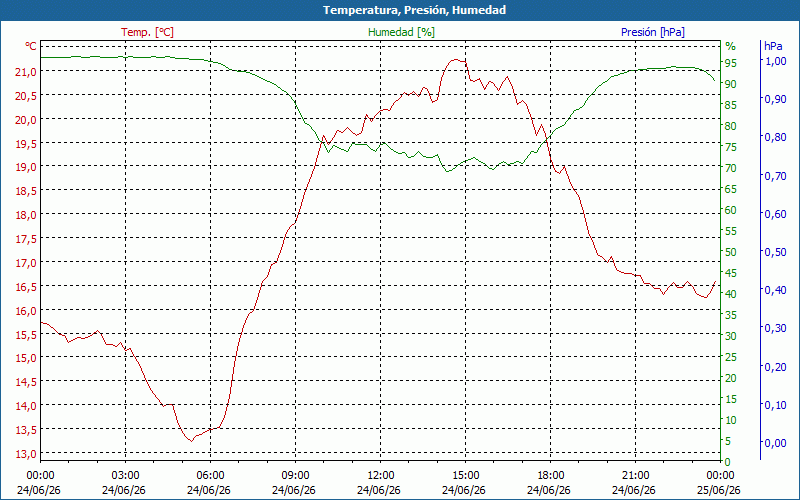
Task: Click the green 70 tick on humidity axis
Action: coord(731,168)
